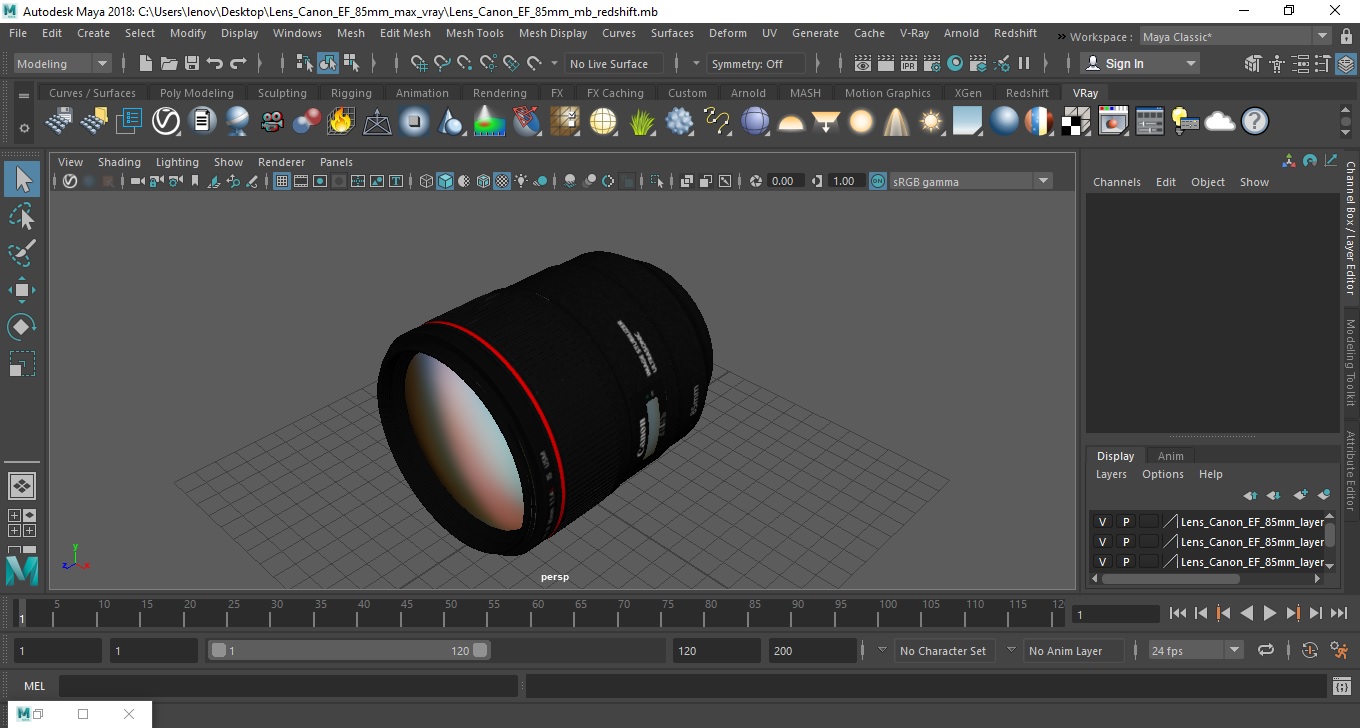
Task: Jump to the start of playback range
Action: [x=1177, y=613]
